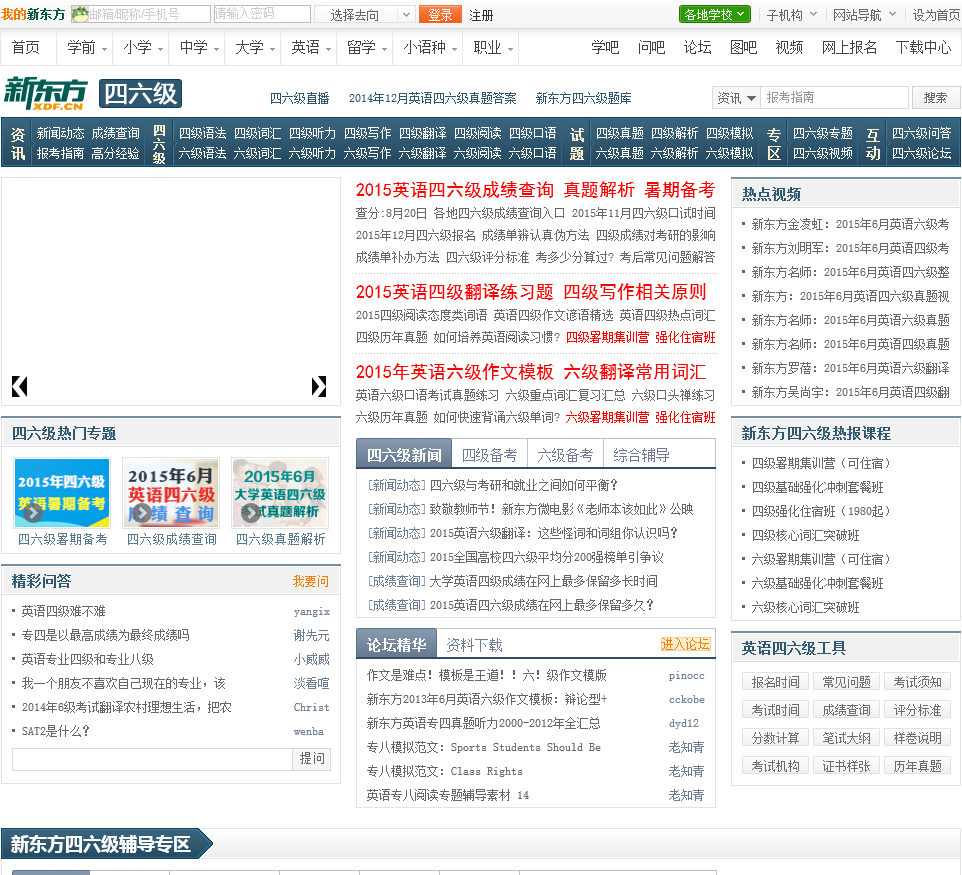Open 下载中心 in top navigation
This screenshot has height=875, width=962.
pos(923,47)
